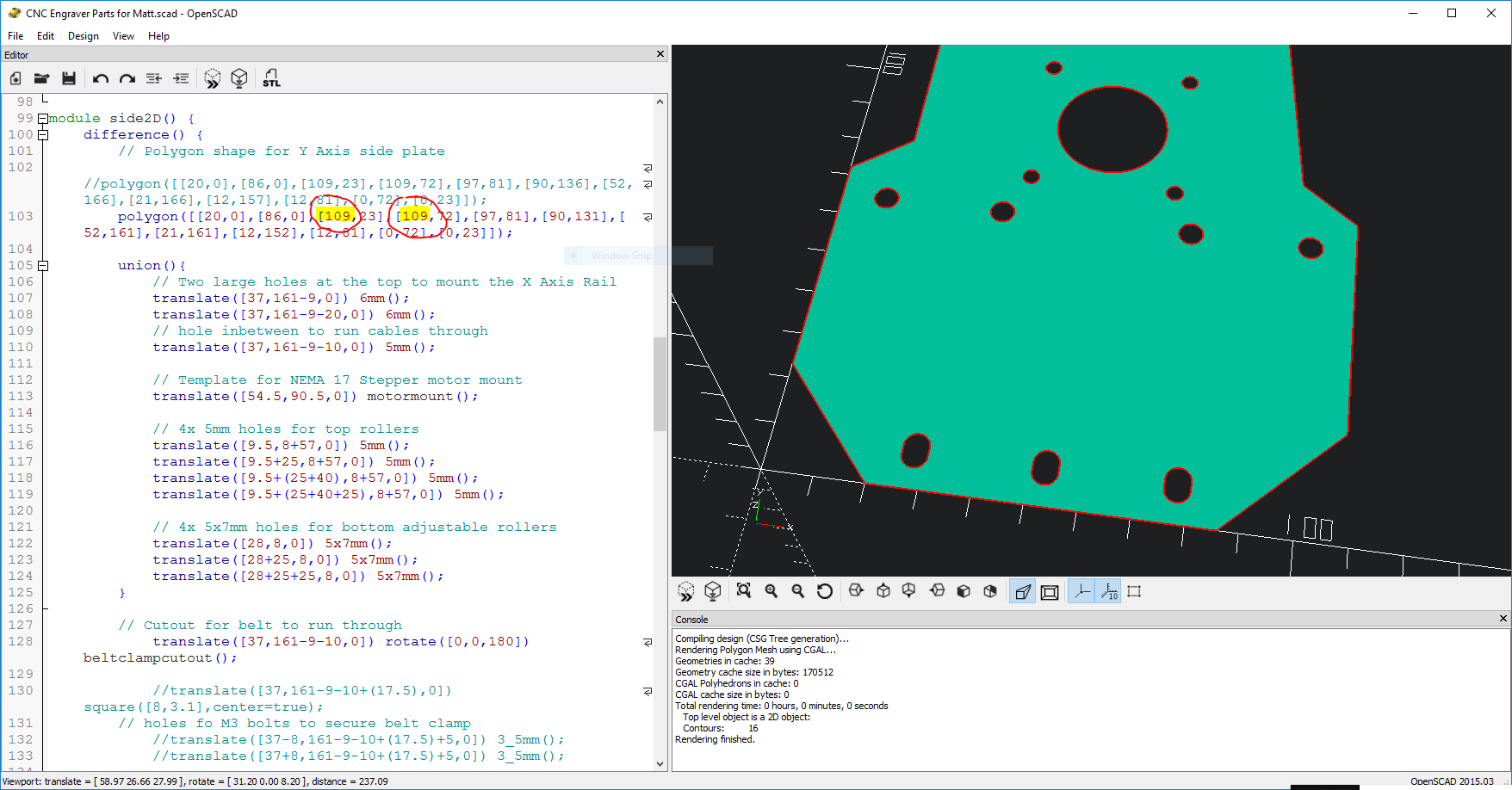
Task: Click the code line 'module side2D() {'
Action: (x=121, y=119)
